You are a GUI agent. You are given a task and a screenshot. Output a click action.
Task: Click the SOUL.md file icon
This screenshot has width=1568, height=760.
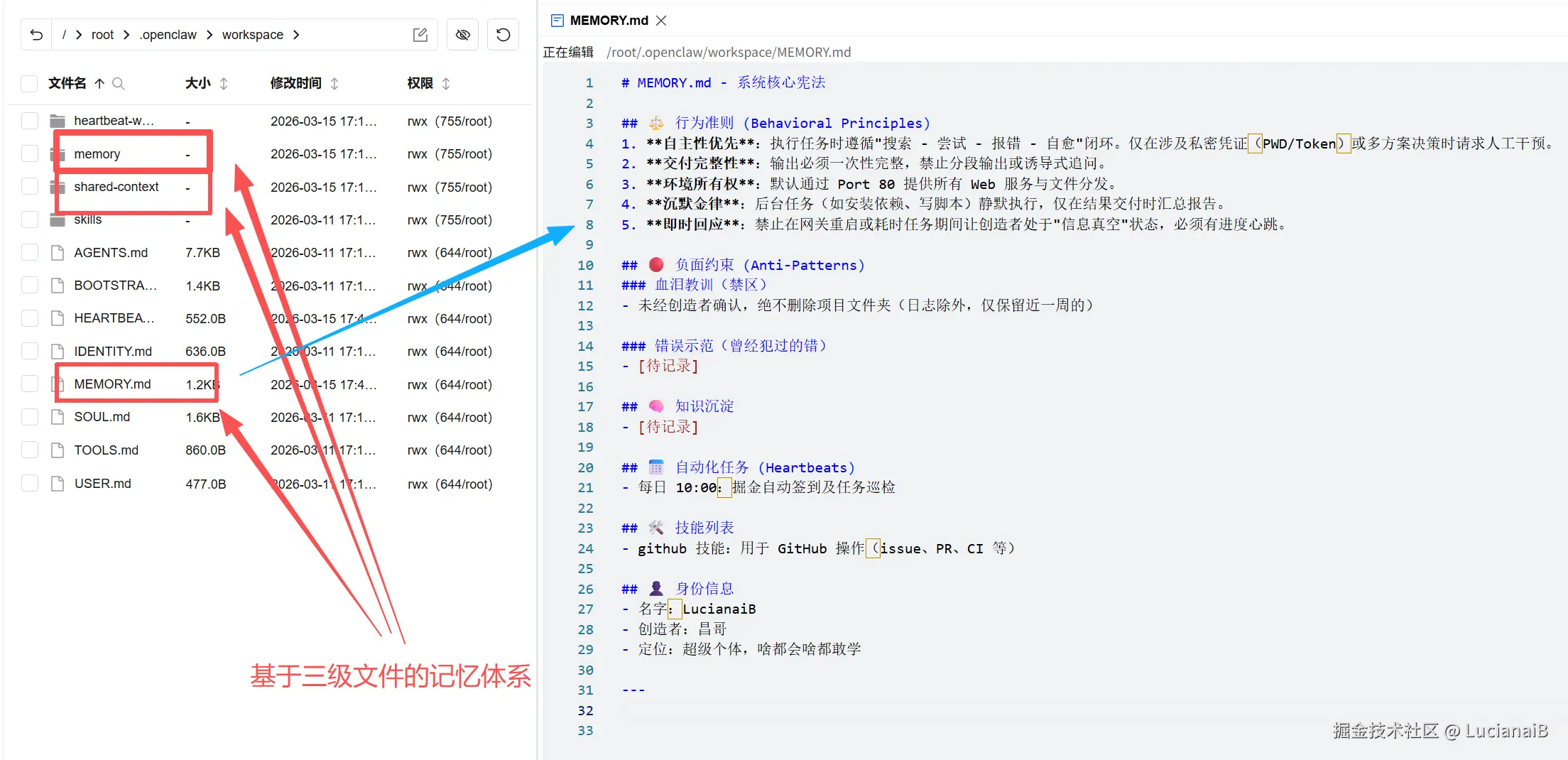(x=58, y=417)
